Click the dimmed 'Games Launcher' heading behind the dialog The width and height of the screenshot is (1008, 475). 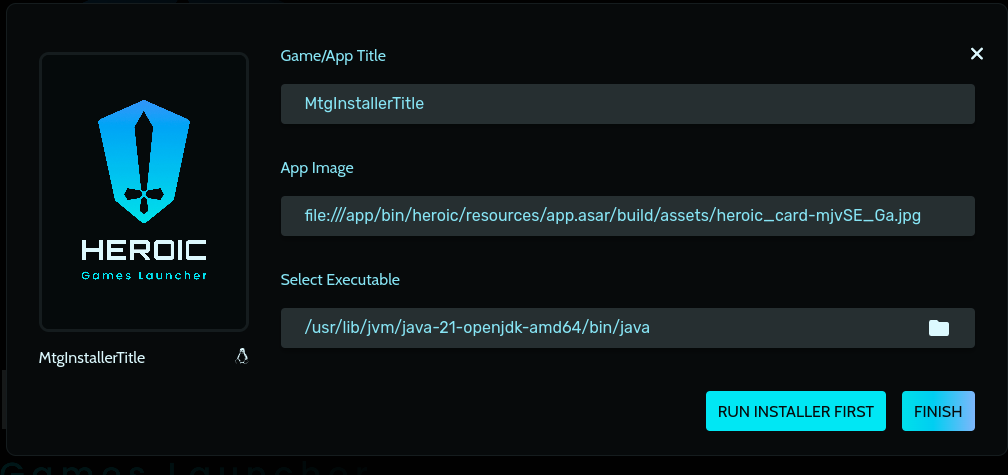click(180, 467)
